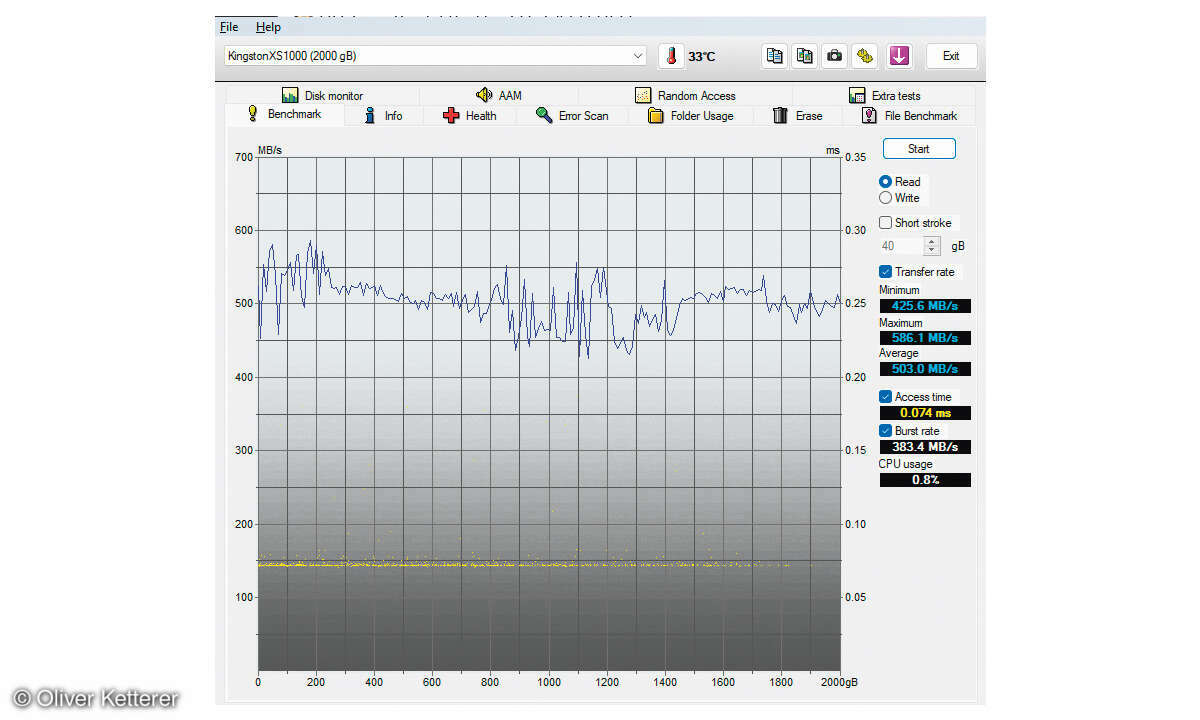
Task: Select the Read radio button
Action: [885, 182]
